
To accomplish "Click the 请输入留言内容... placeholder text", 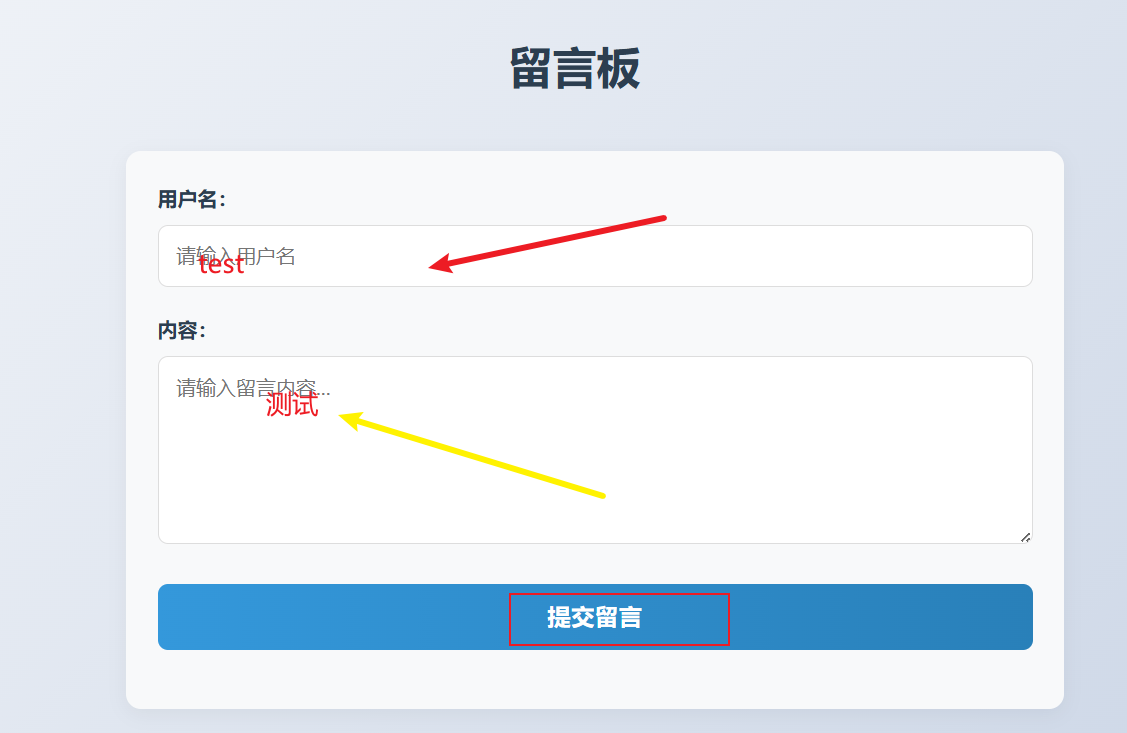I will point(253,388).
